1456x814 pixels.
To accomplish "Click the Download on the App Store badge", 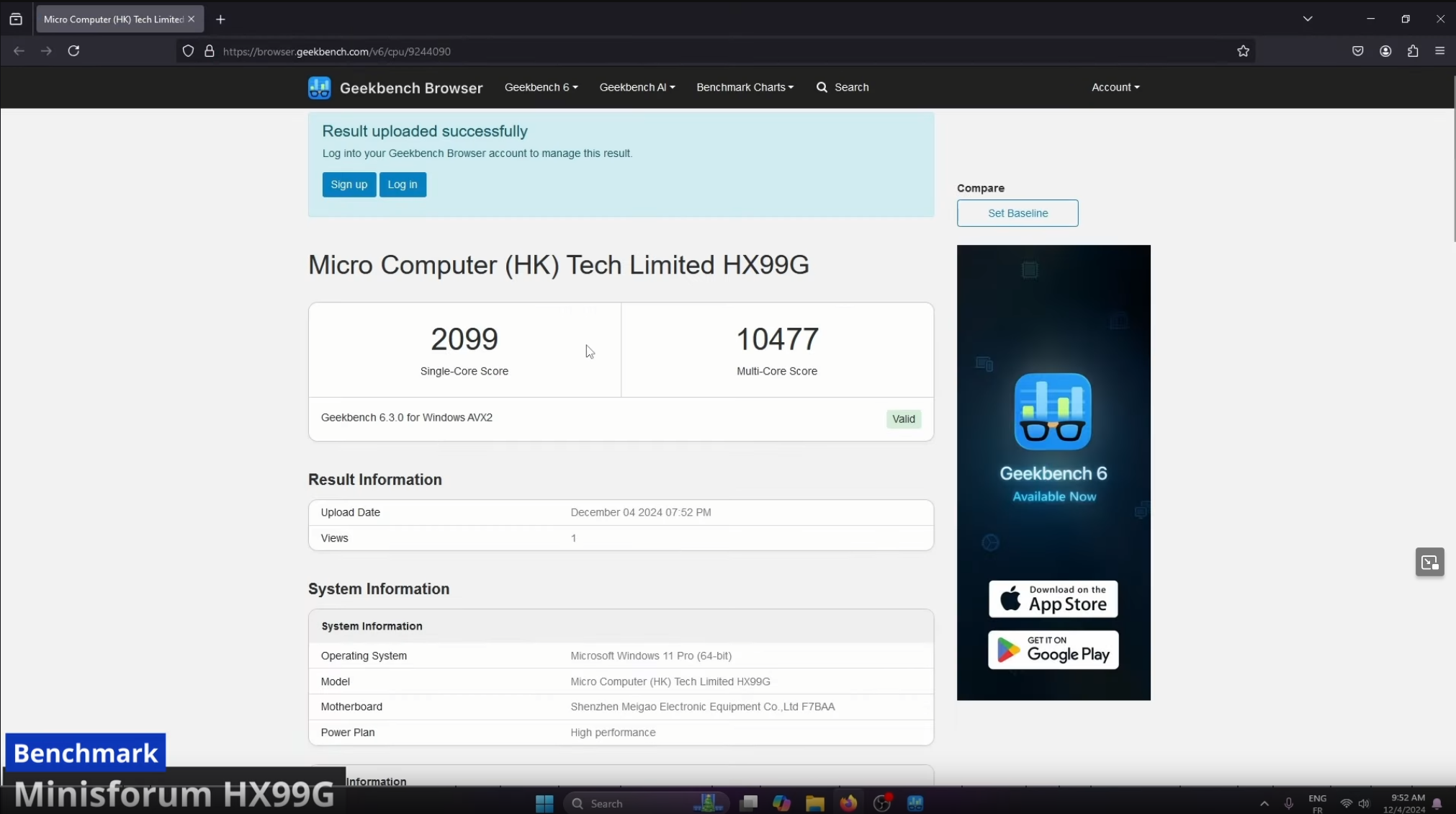I will tap(1052, 599).
